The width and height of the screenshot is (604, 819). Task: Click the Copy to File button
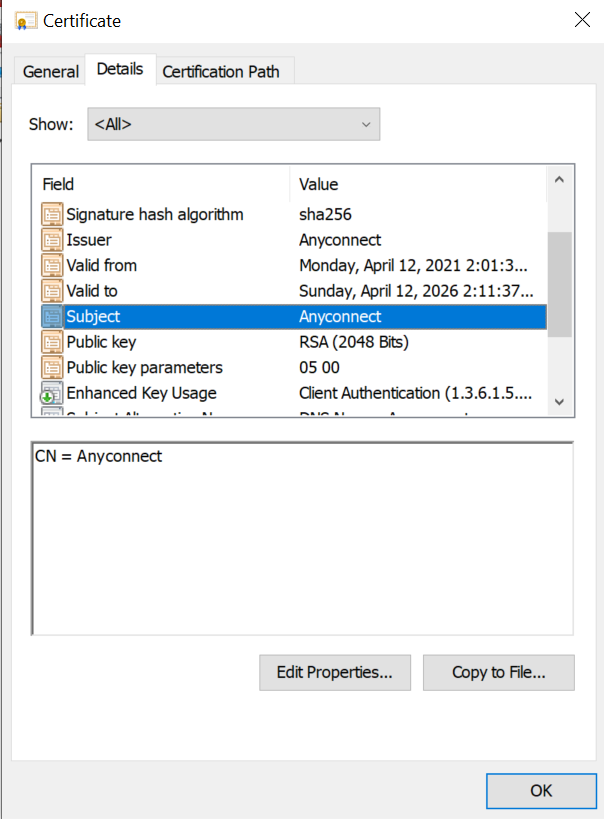tap(499, 673)
